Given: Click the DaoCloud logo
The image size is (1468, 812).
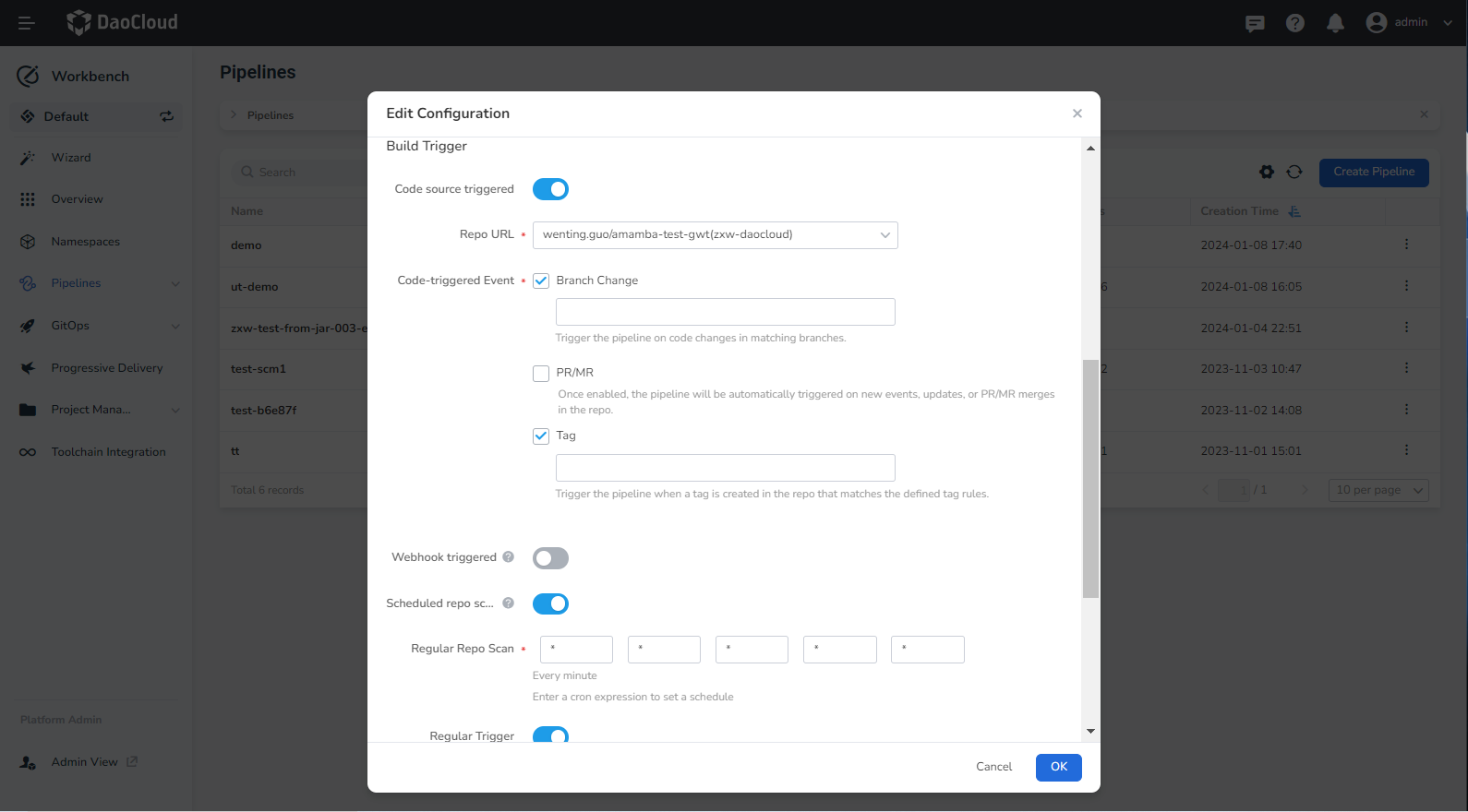Looking at the screenshot, I should pyautogui.click(x=123, y=23).
